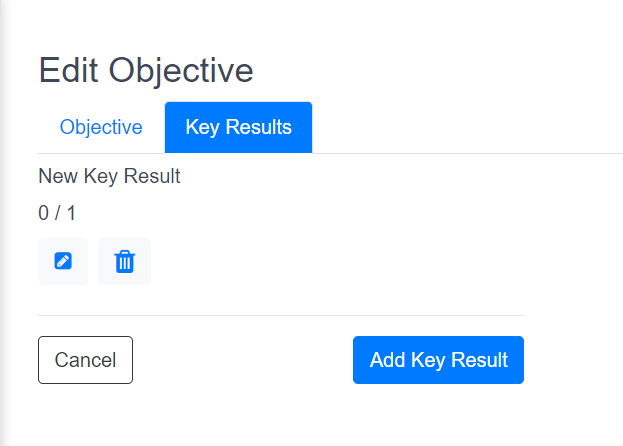Click the Cancel button
Screen dimensions: 623x446
(x=85, y=360)
